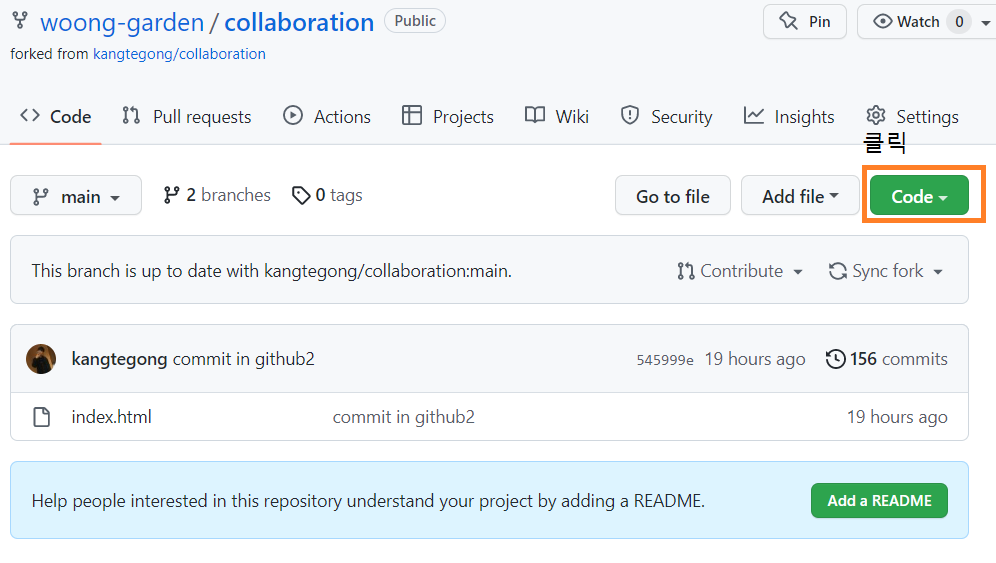
Task: Open the repository Settings tab
Action: (x=912, y=116)
